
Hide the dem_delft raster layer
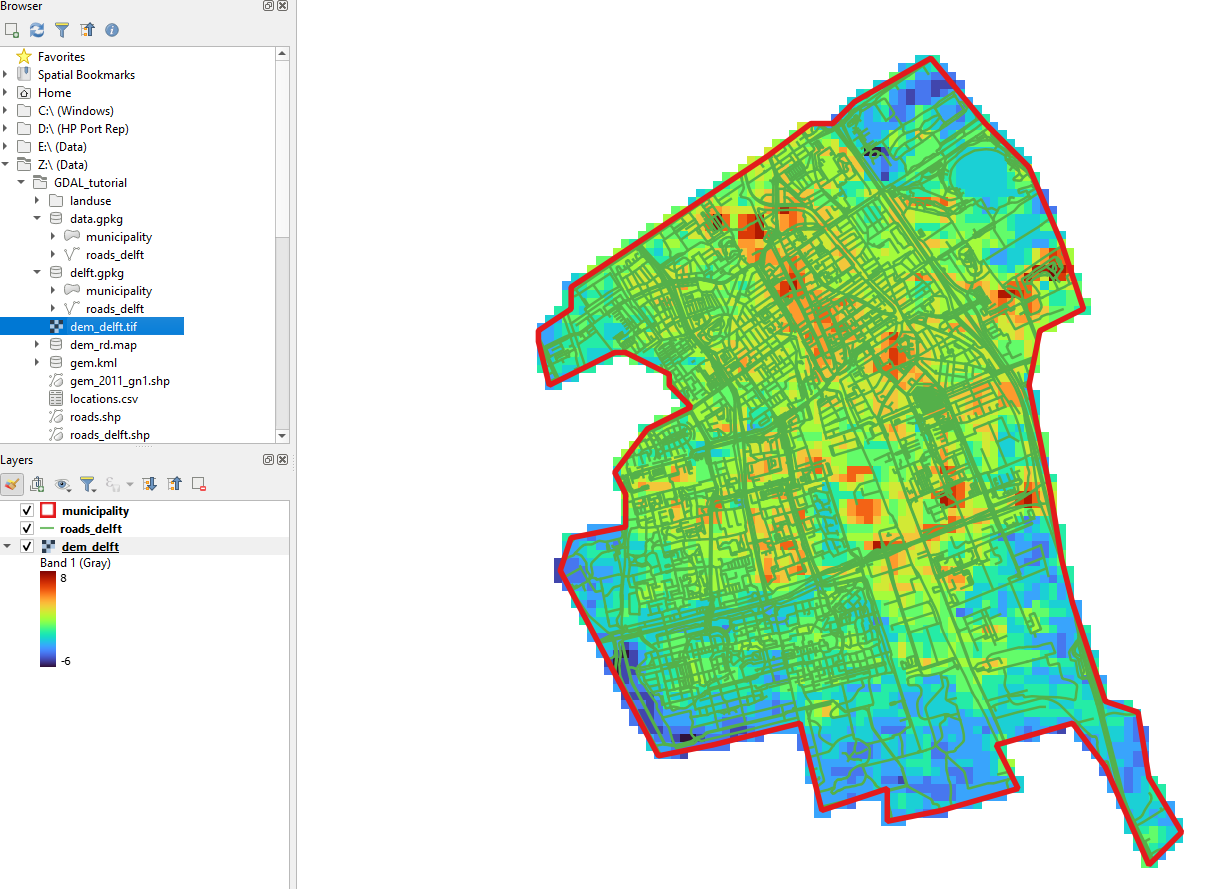(27, 547)
